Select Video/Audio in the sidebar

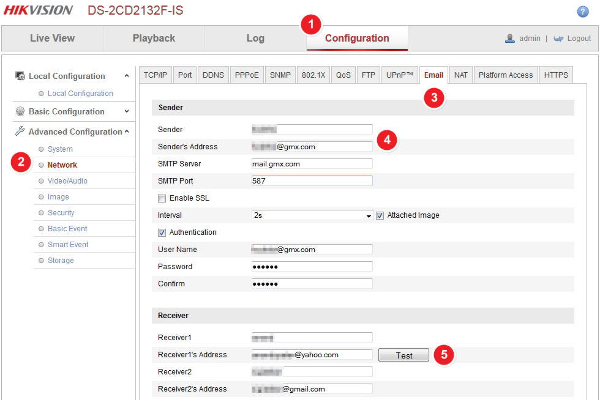pos(67,181)
